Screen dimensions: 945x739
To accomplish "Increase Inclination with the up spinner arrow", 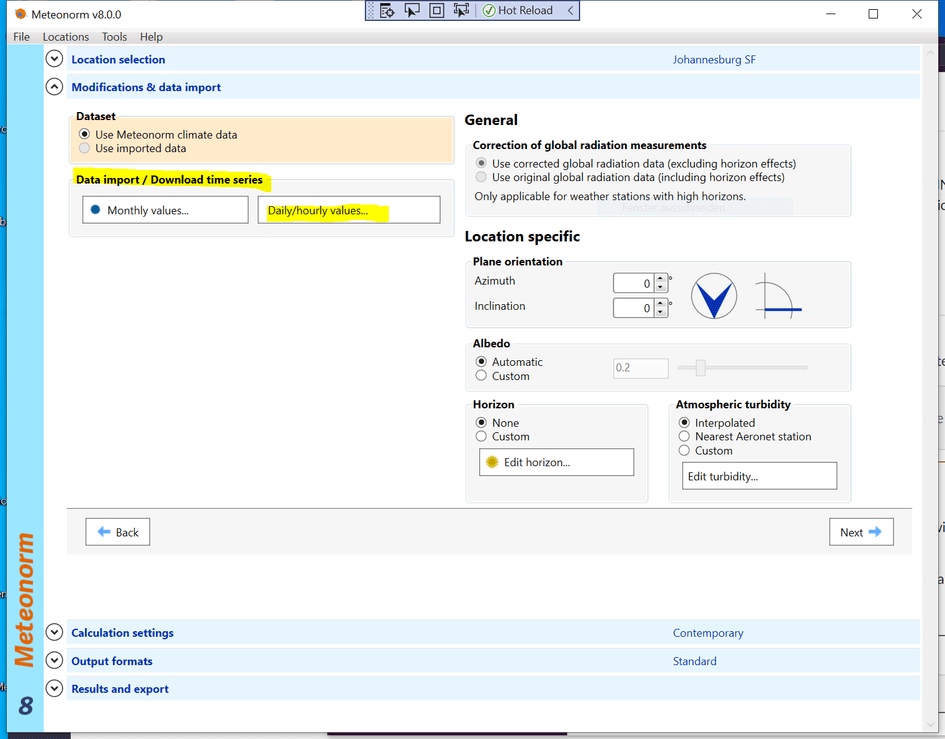I will click(x=661, y=304).
